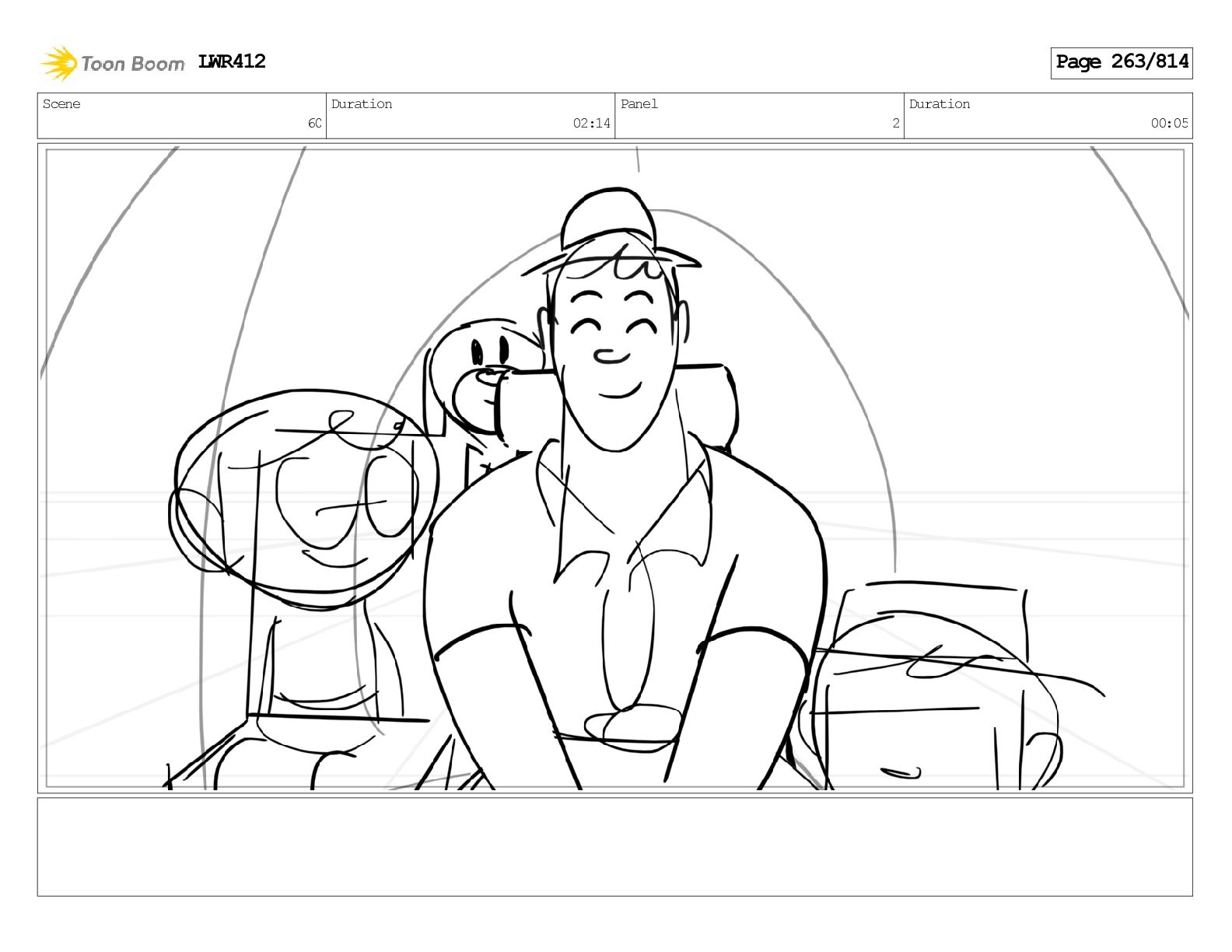The image size is (1232, 952).
Task: Click the Toon Boom wordmark text
Action: click(133, 64)
